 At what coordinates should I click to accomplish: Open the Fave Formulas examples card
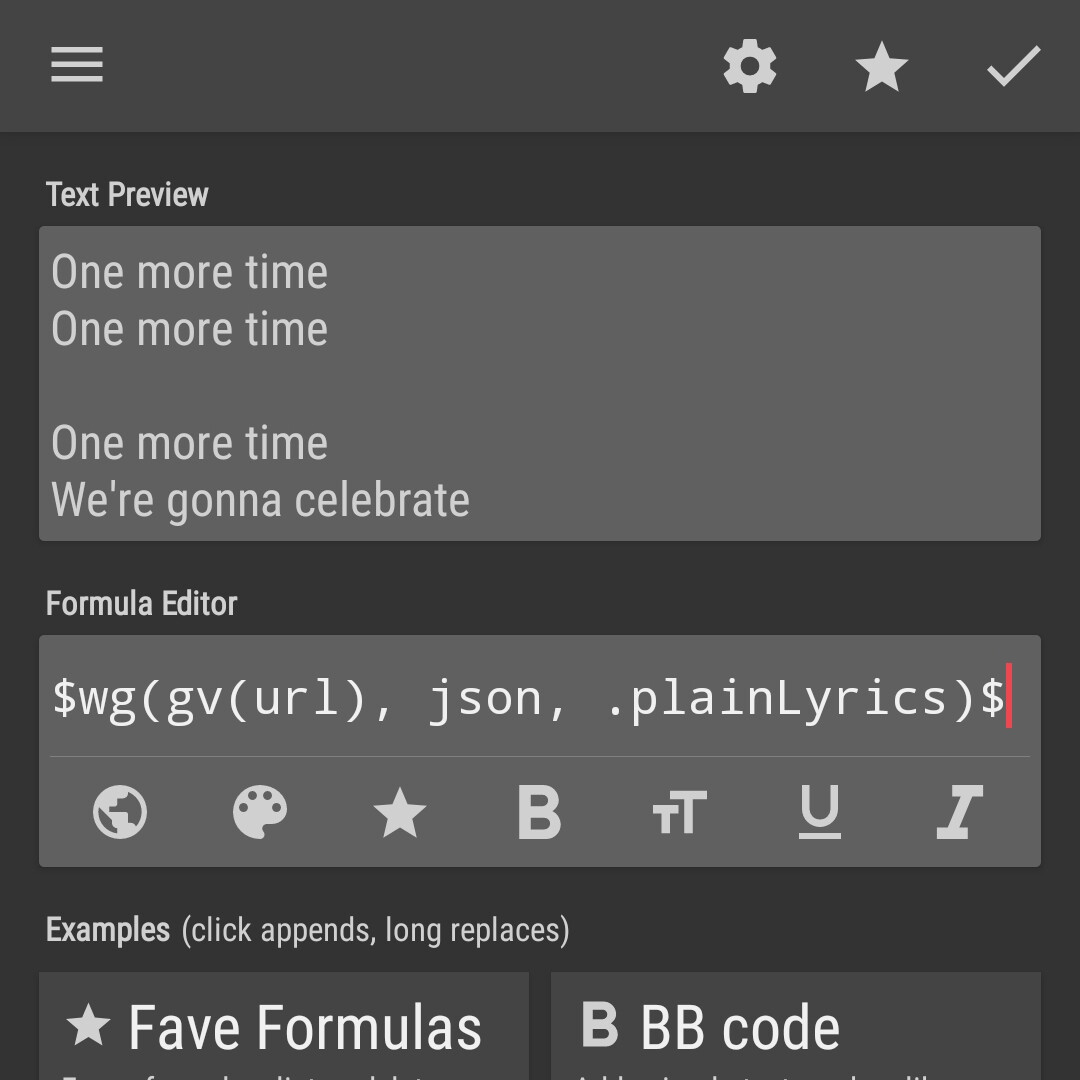tap(284, 1026)
